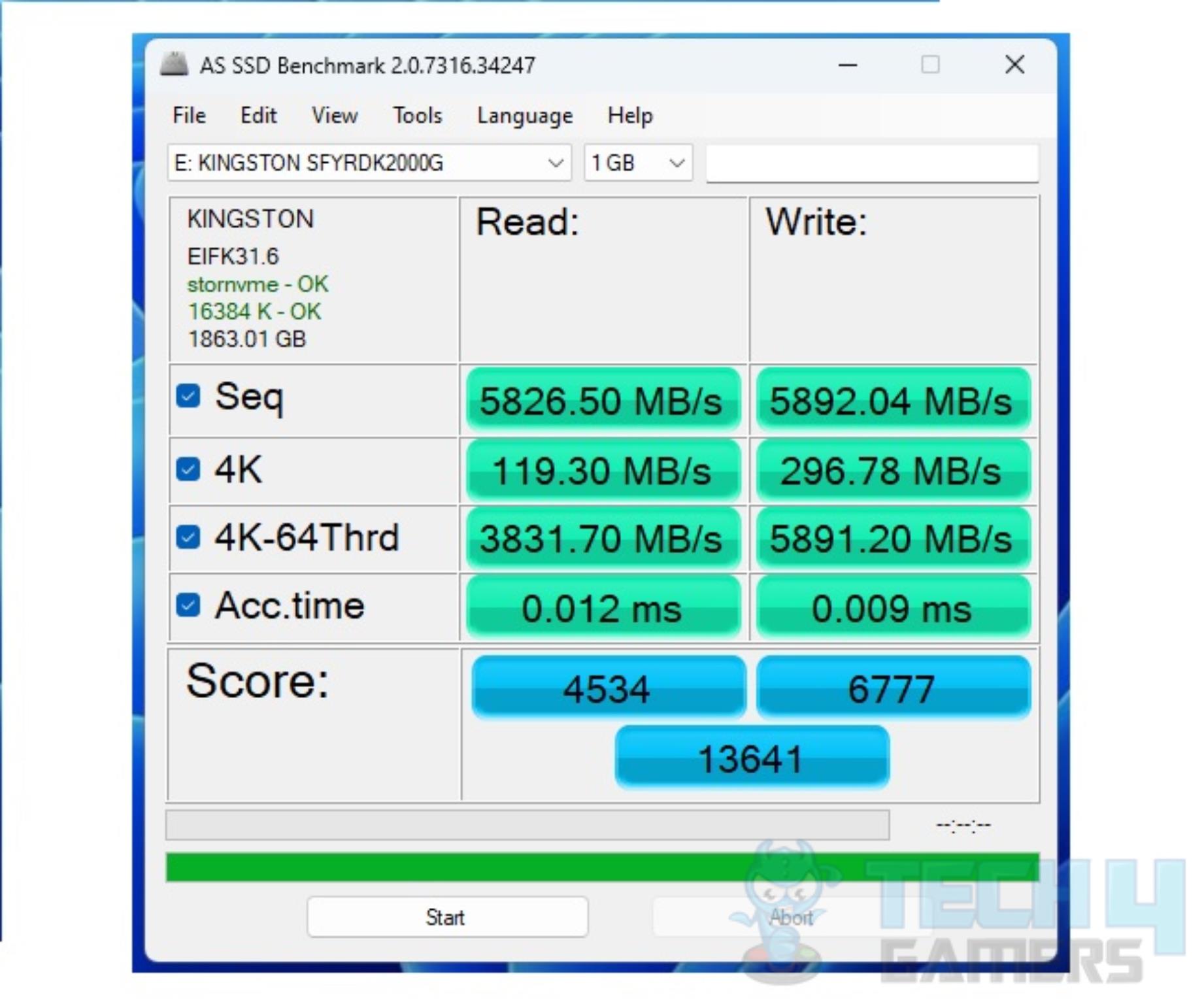Image resolution: width=1204 pixels, height=1004 pixels.
Task: Click the stornvme - OK driver status
Action: (x=258, y=284)
